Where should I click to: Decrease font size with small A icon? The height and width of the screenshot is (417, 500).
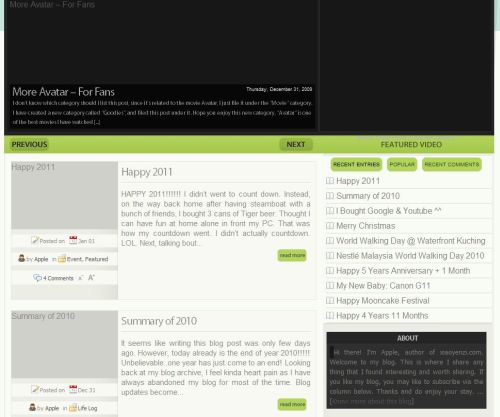point(80,278)
